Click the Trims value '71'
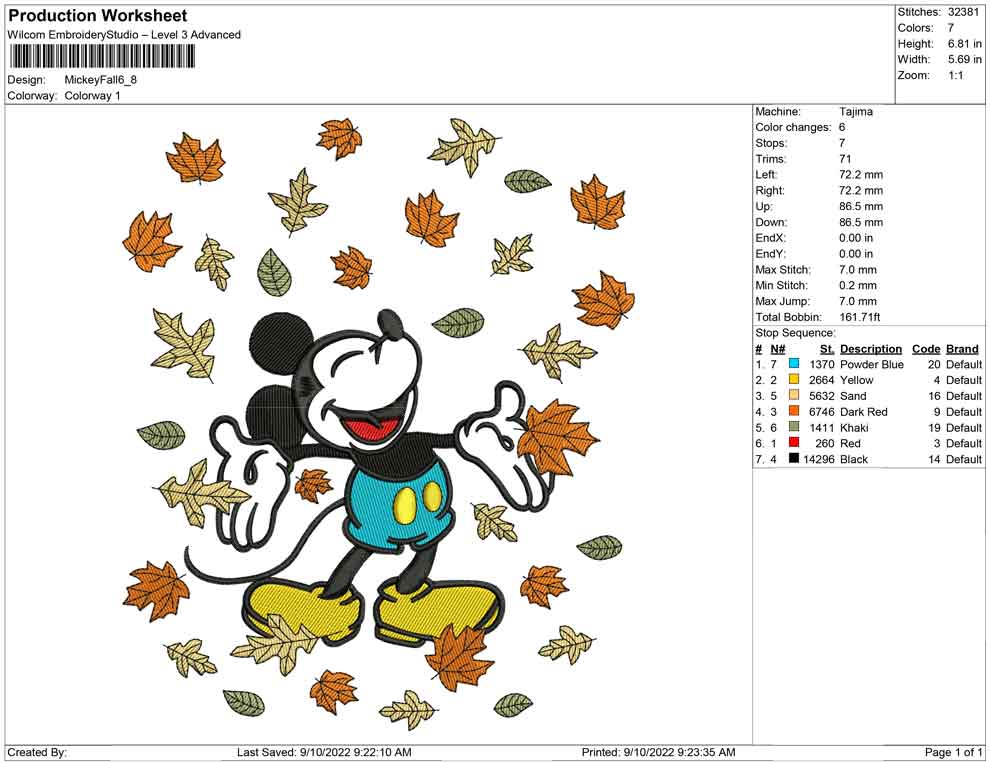Image resolution: width=990 pixels, height=762 pixels. pyautogui.click(x=845, y=159)
